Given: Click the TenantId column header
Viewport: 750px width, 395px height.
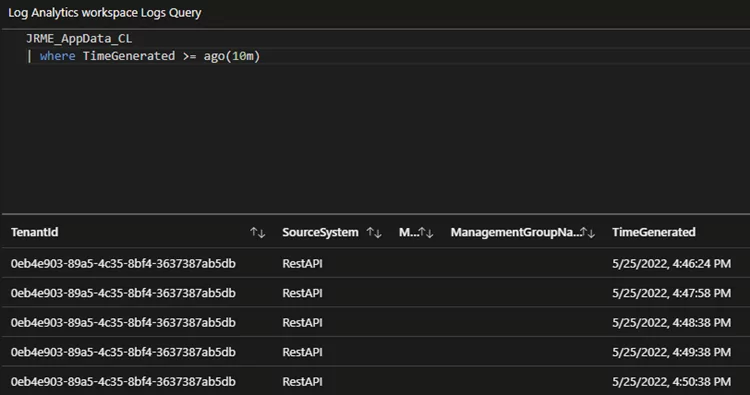Looking at the screenshot, I should (34, 232).
